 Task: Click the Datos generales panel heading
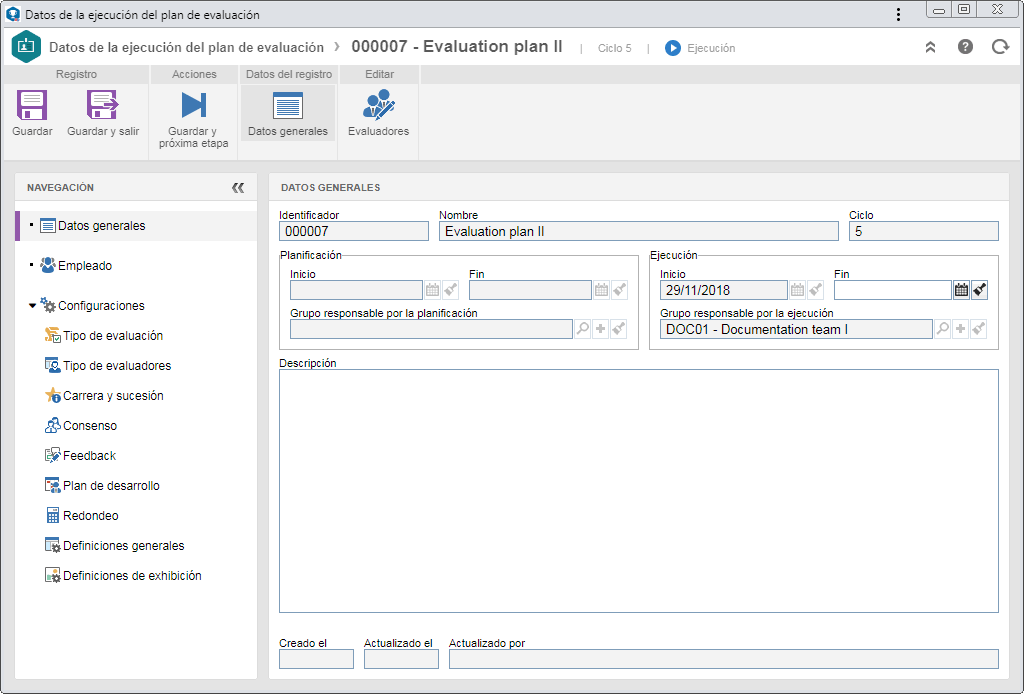[330, 187]
